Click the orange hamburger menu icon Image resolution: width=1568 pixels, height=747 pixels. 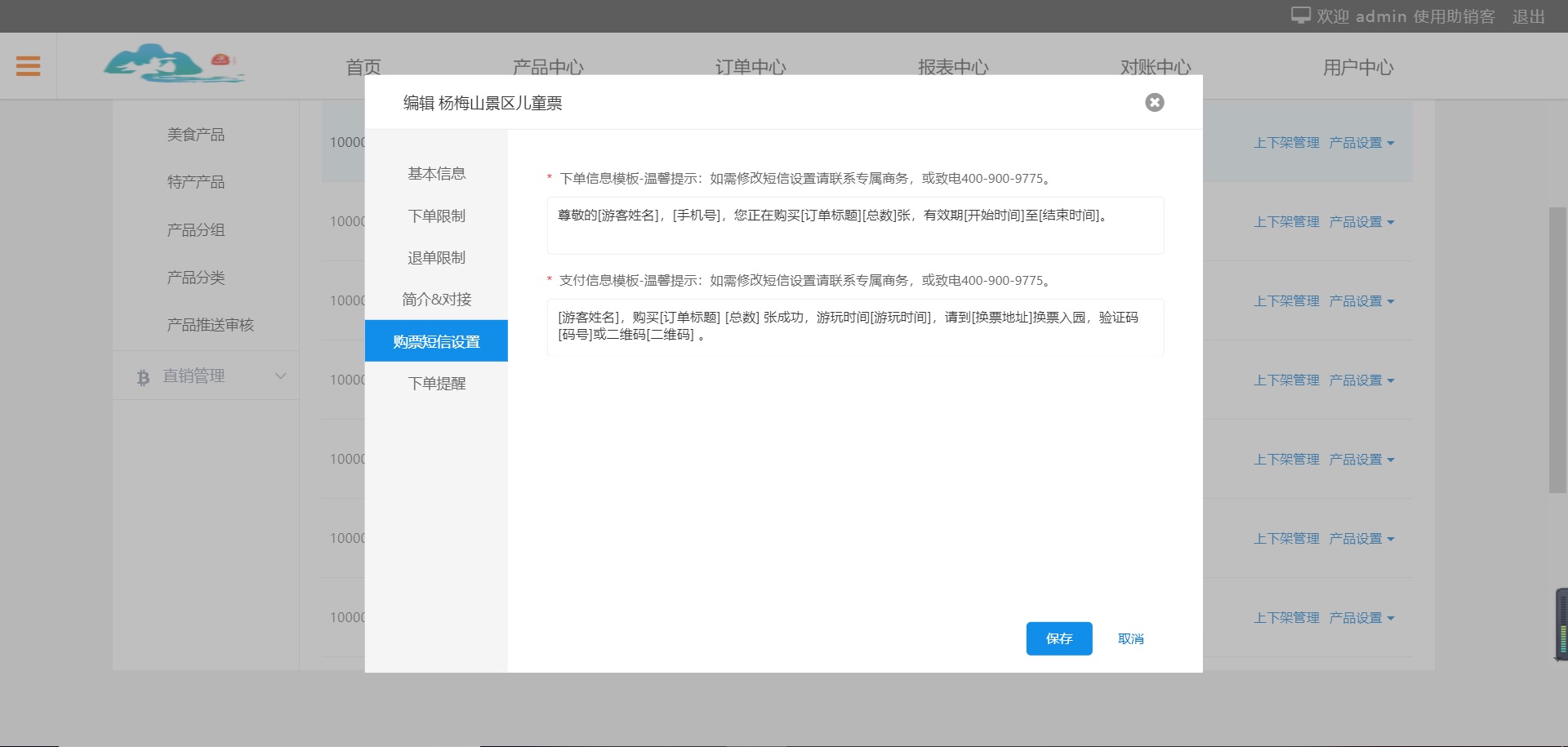28,66
